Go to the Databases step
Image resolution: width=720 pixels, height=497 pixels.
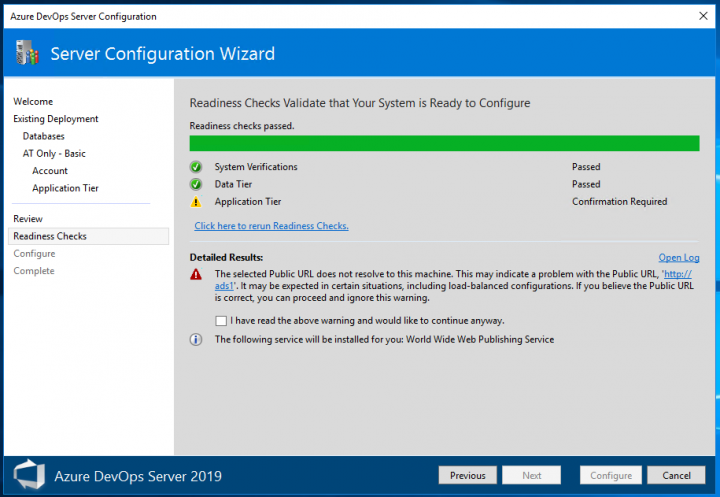(44, 136)
